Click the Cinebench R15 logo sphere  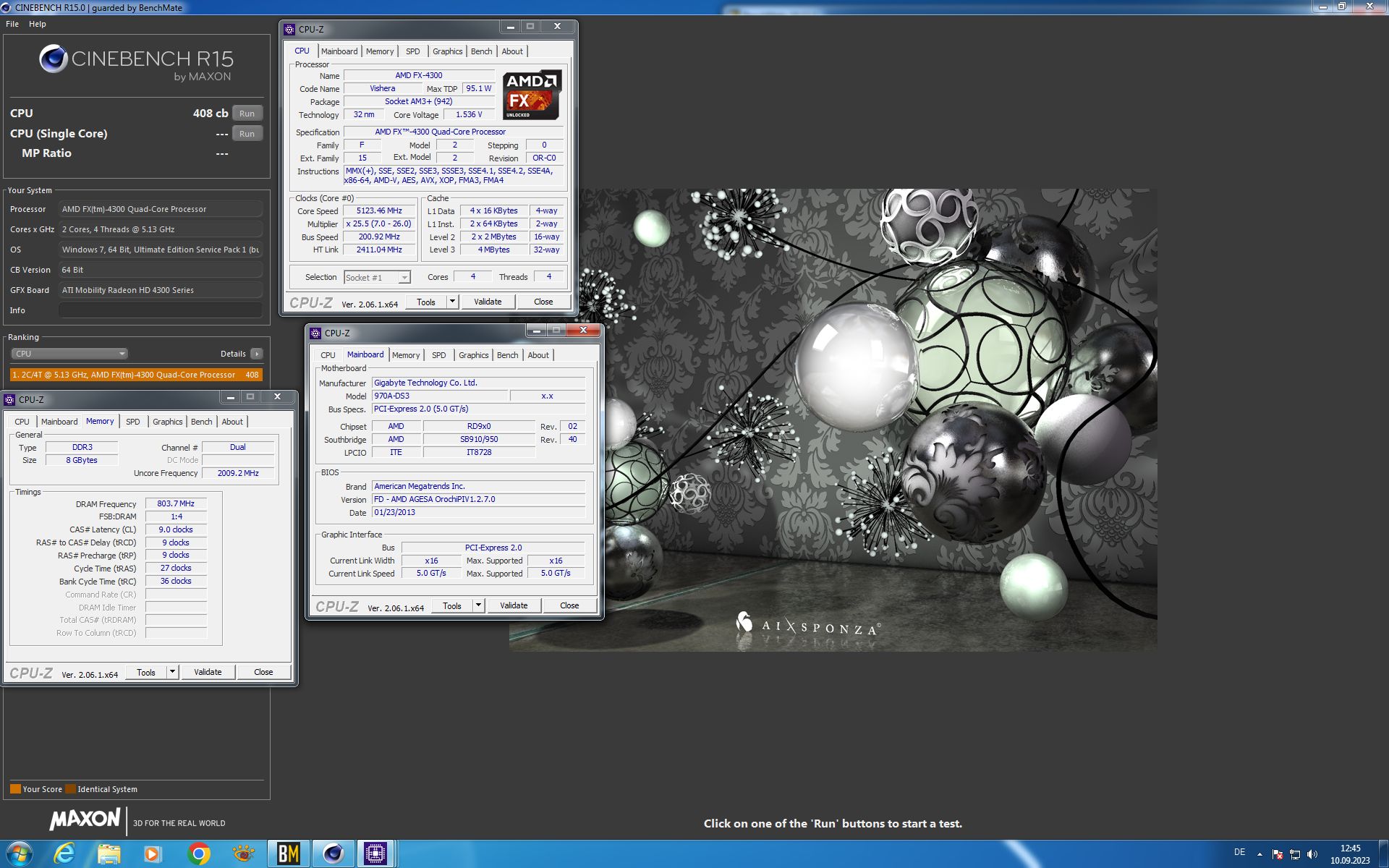click(x=54, y=59)
